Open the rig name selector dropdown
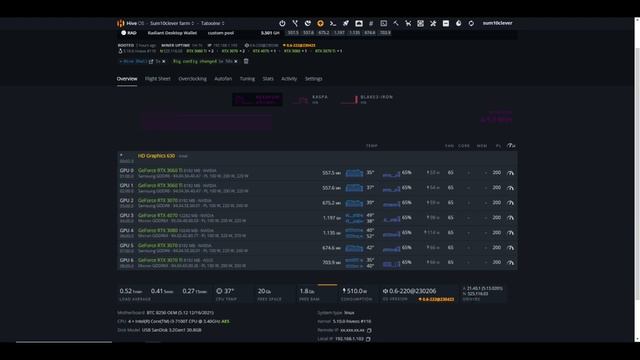640x360 pixels. click(212, 23)
